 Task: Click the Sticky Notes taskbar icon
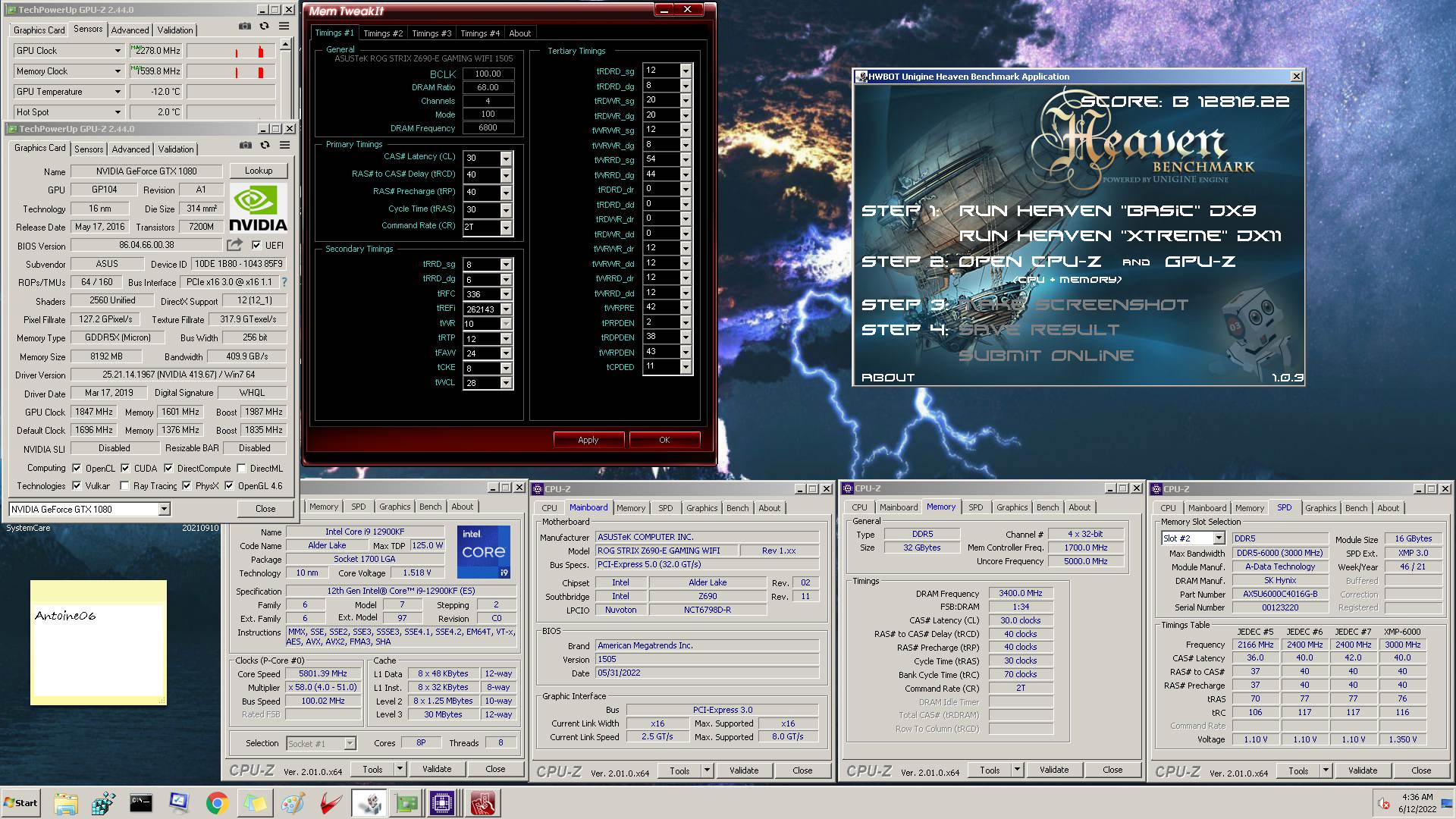point(255,803)
